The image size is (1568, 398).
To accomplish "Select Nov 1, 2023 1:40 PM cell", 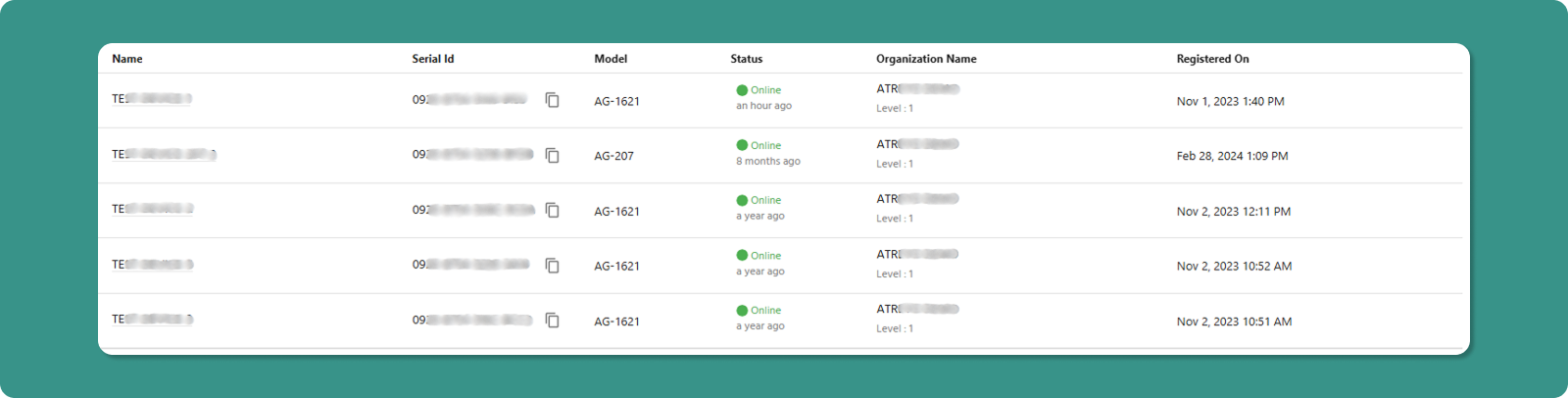I will pyautogui.click(x=1231, y=101).
